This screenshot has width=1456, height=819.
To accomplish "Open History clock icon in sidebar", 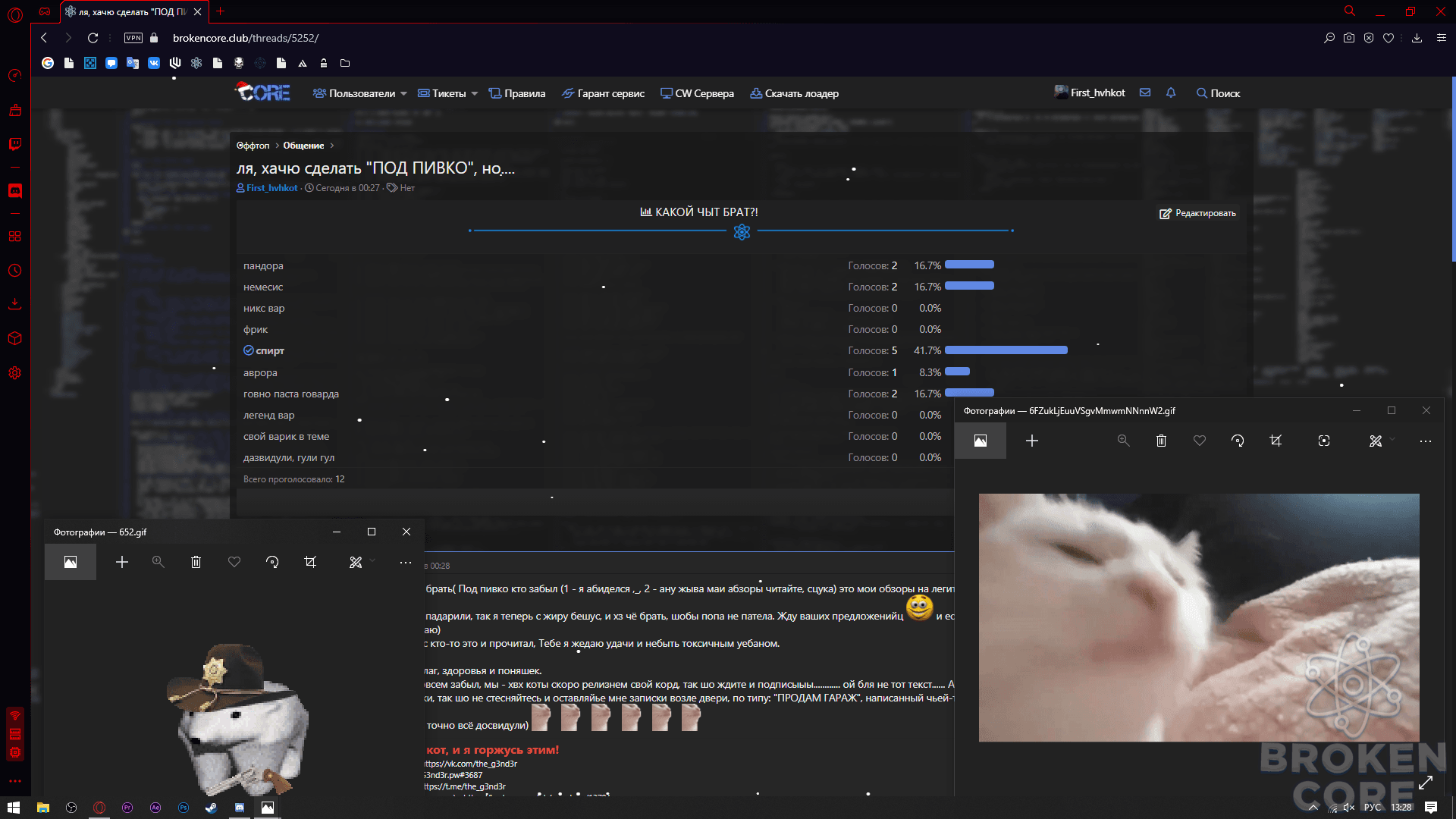I will click(14, 271).
